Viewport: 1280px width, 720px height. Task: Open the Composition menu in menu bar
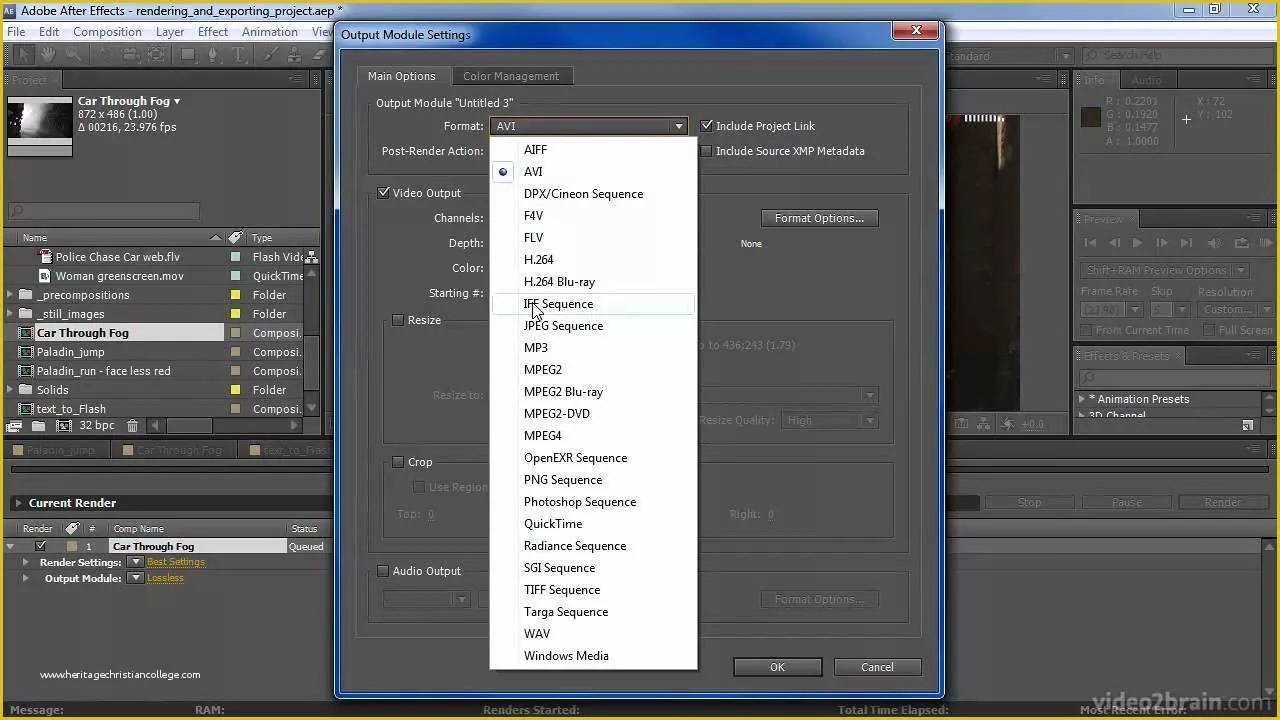(x=107, y=32)
